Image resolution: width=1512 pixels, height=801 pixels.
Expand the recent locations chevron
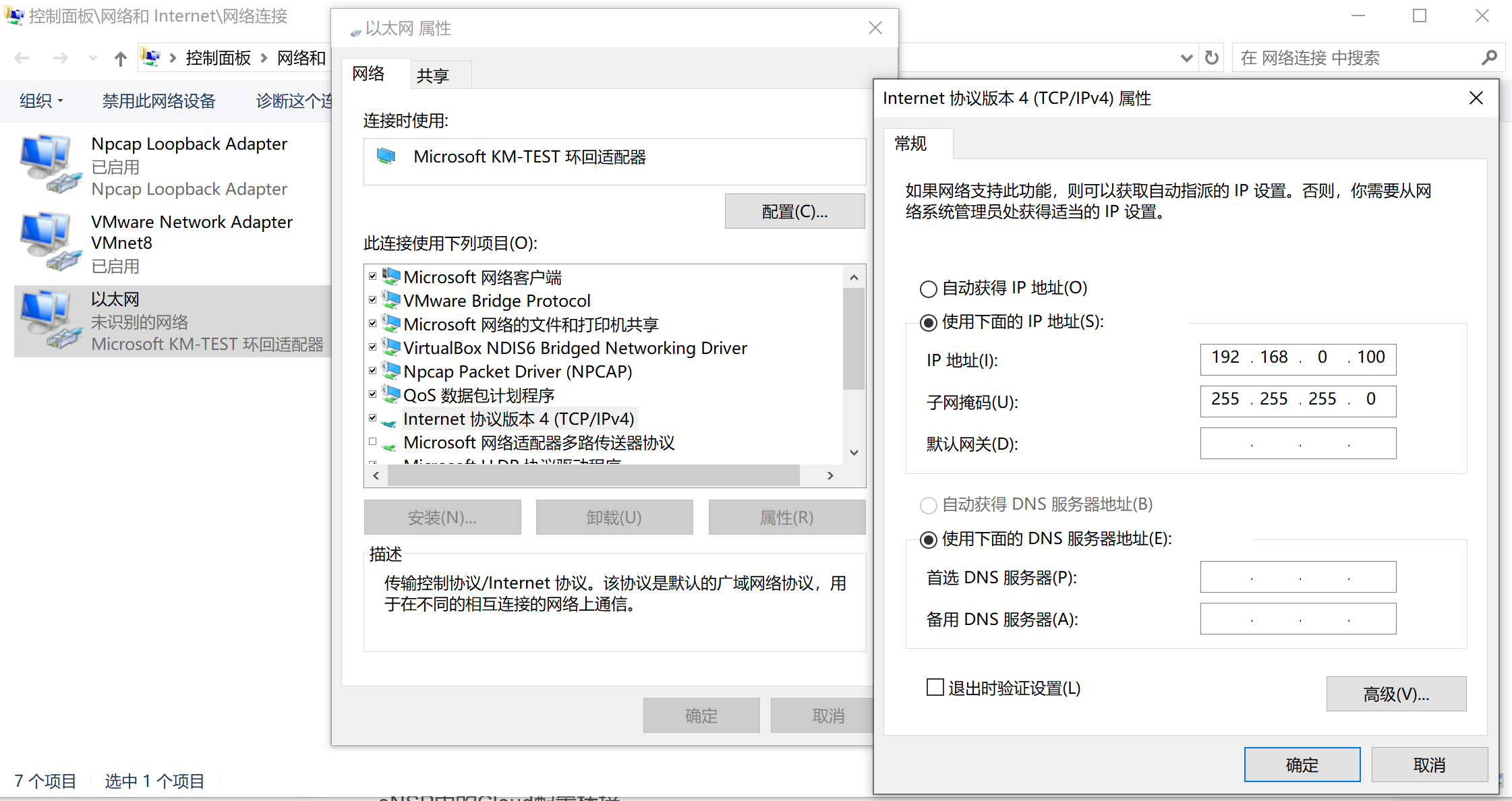click(x=92, y=59)
